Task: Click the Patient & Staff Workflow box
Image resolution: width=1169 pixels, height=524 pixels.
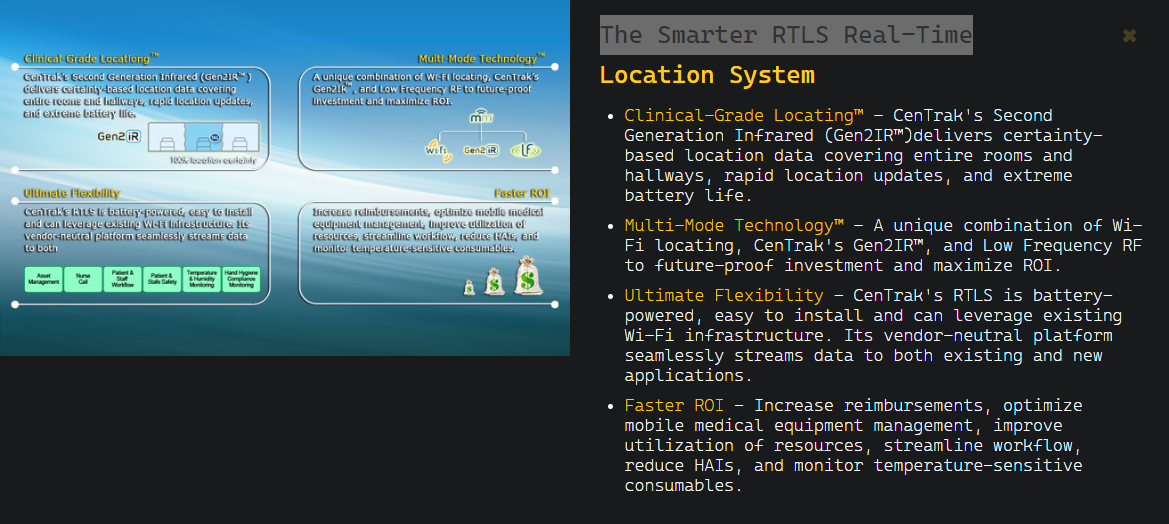Action: (x=122, y=280)
